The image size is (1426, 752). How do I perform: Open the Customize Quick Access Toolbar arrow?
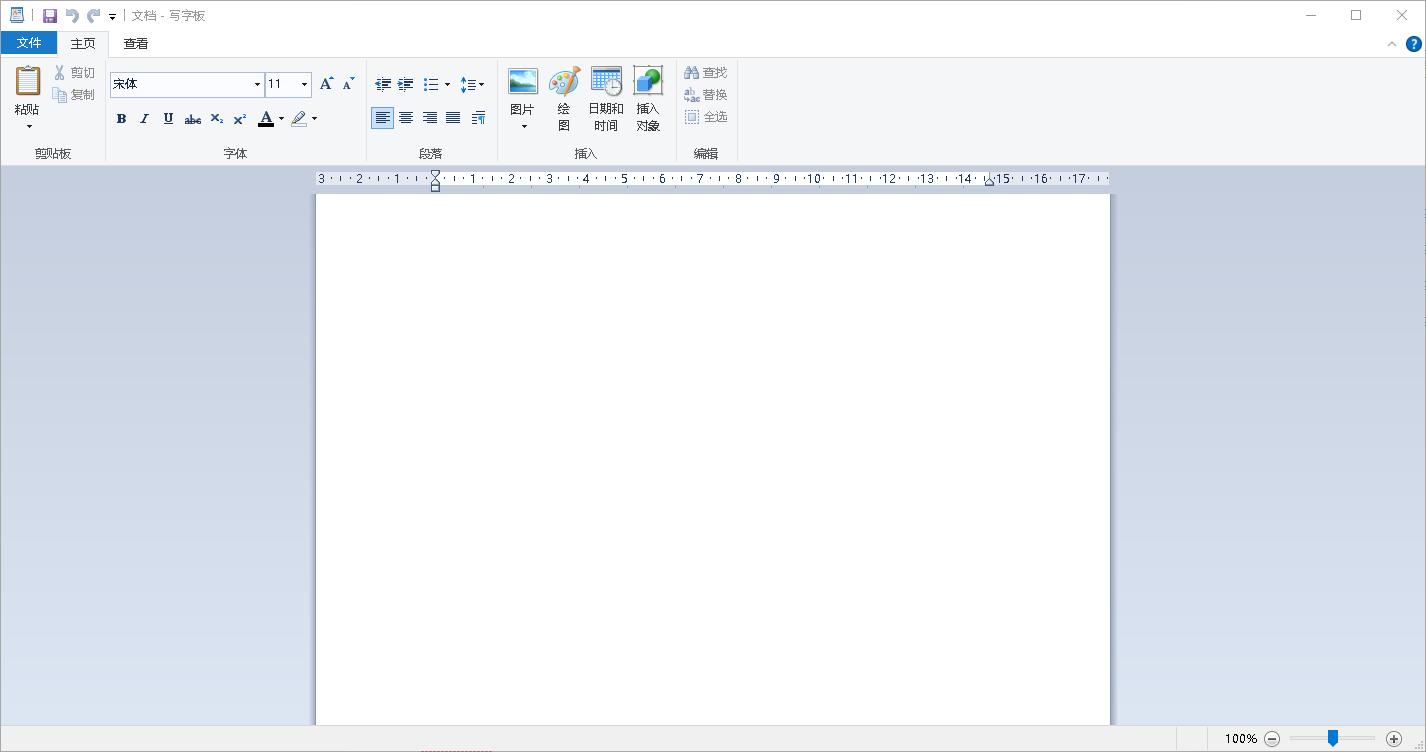112,17
